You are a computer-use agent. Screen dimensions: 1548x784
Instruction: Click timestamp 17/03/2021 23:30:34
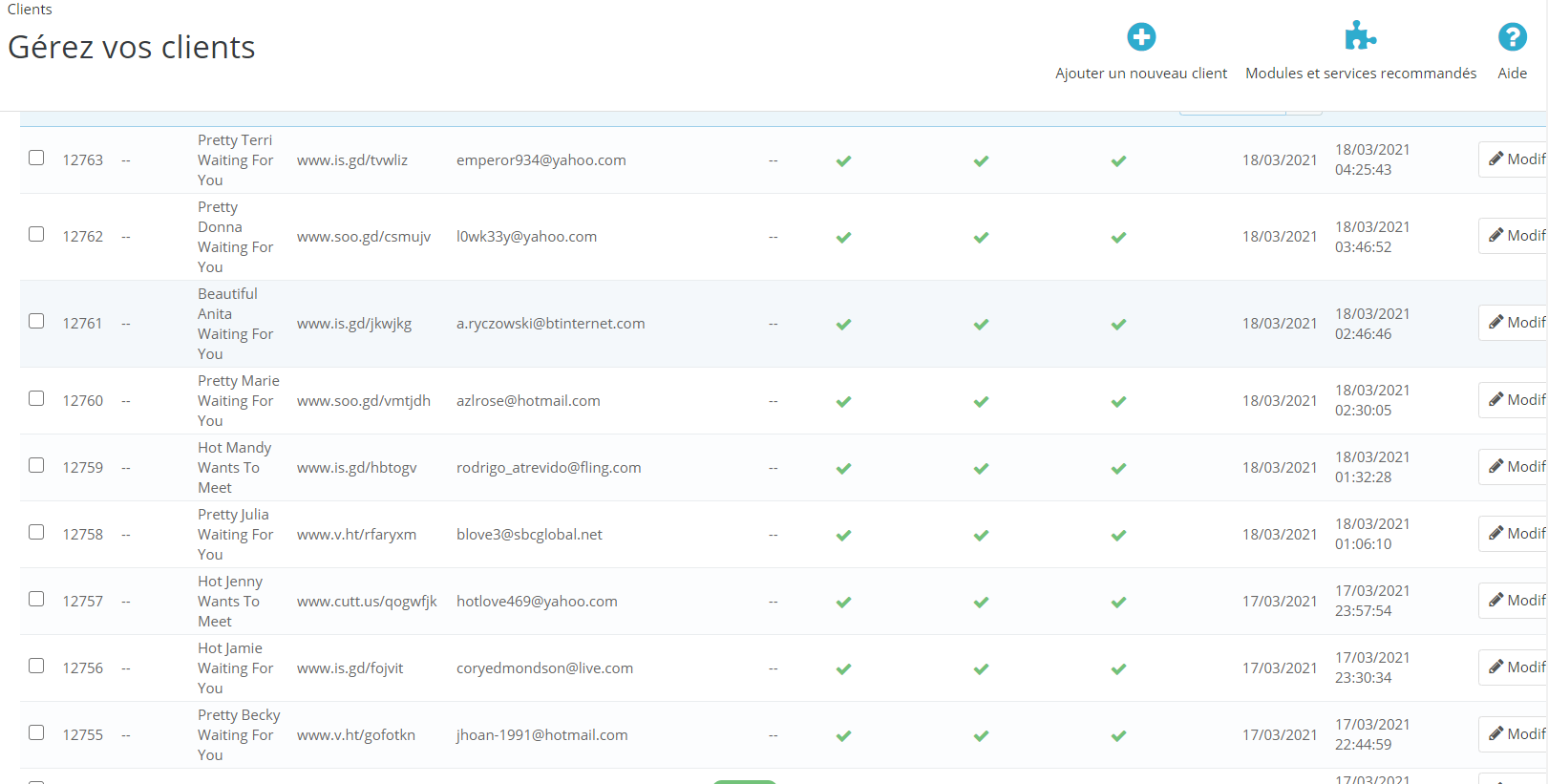[1372, 667]
